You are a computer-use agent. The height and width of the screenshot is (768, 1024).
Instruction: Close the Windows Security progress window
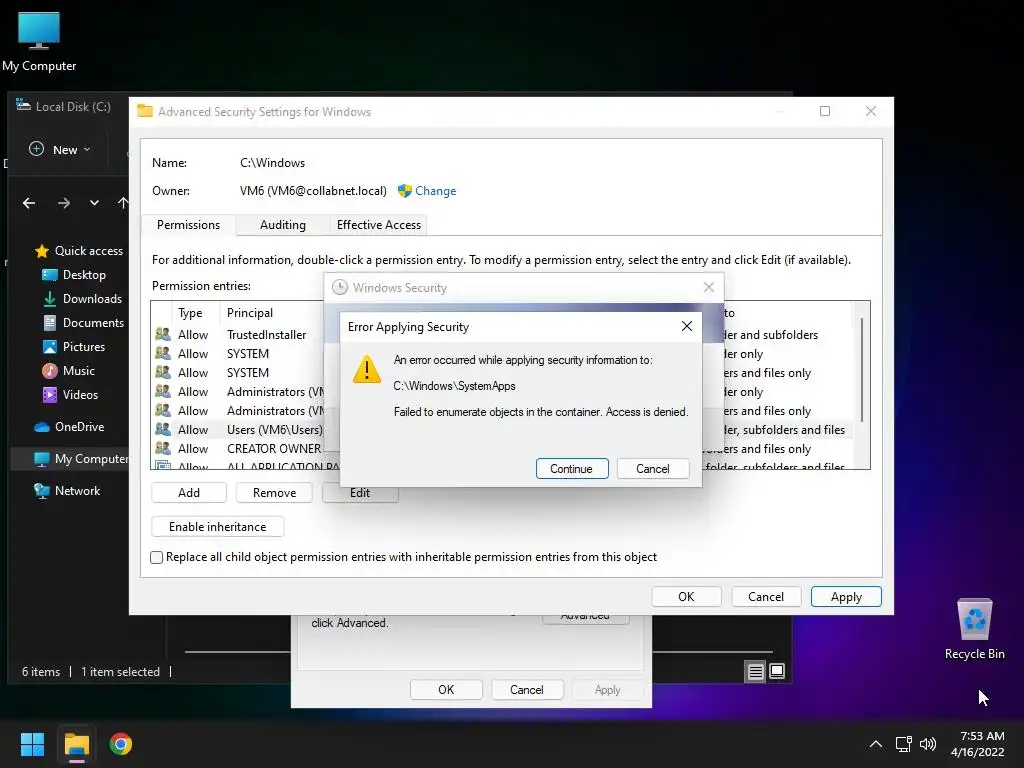click(709, 287)
